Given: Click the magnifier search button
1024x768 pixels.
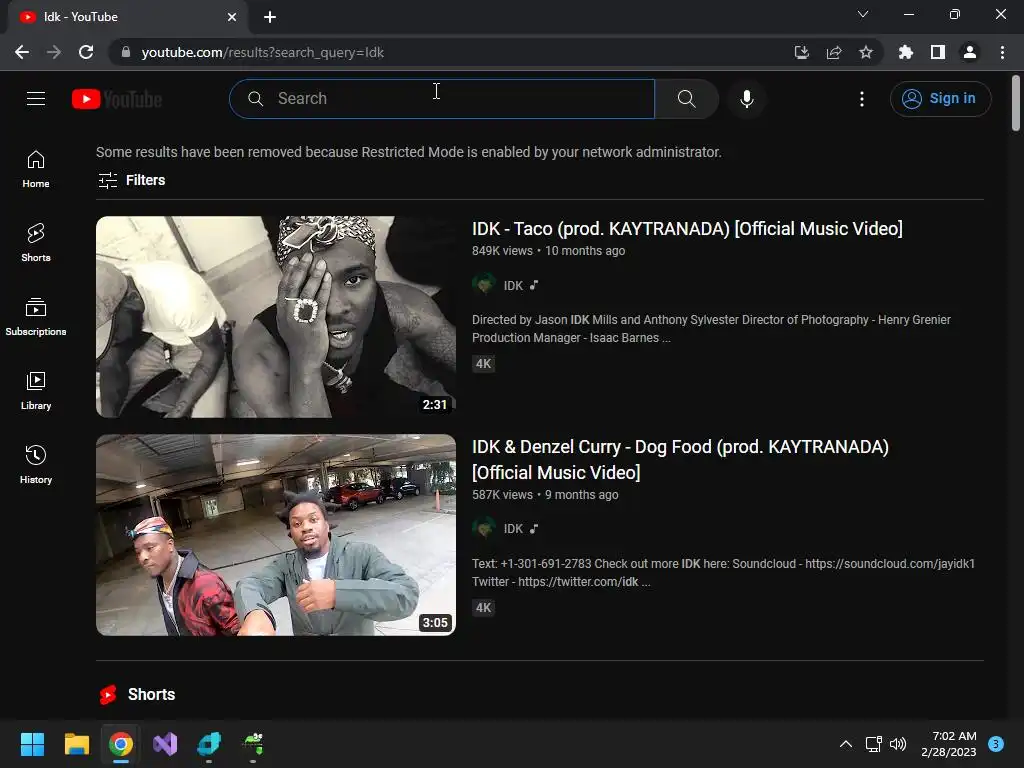Looking at the screenshot, I should [x=686, y=99].
